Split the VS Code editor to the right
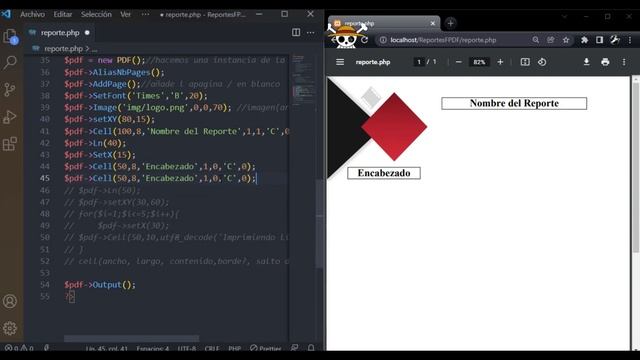The image size is (640, 360). tap(296, 32)
